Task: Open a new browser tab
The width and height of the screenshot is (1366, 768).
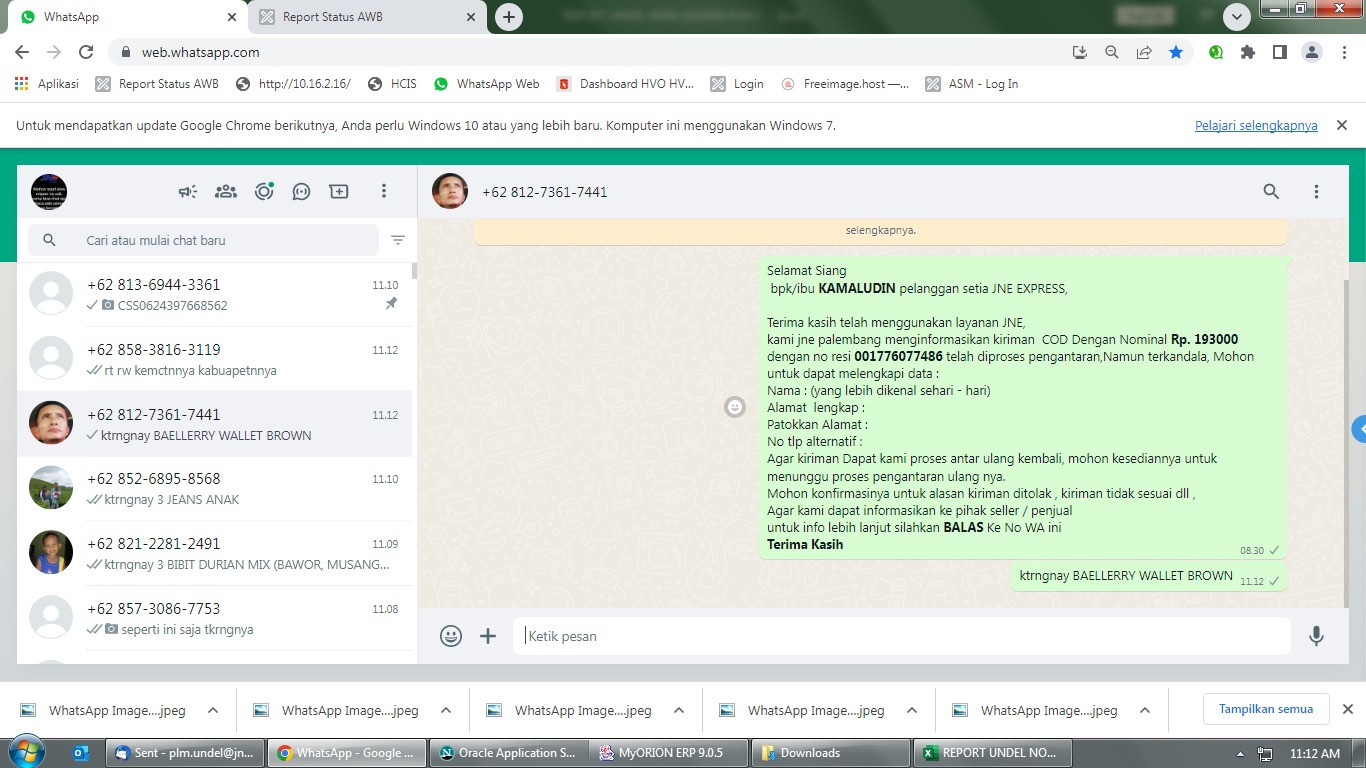Action: (509, 17)
